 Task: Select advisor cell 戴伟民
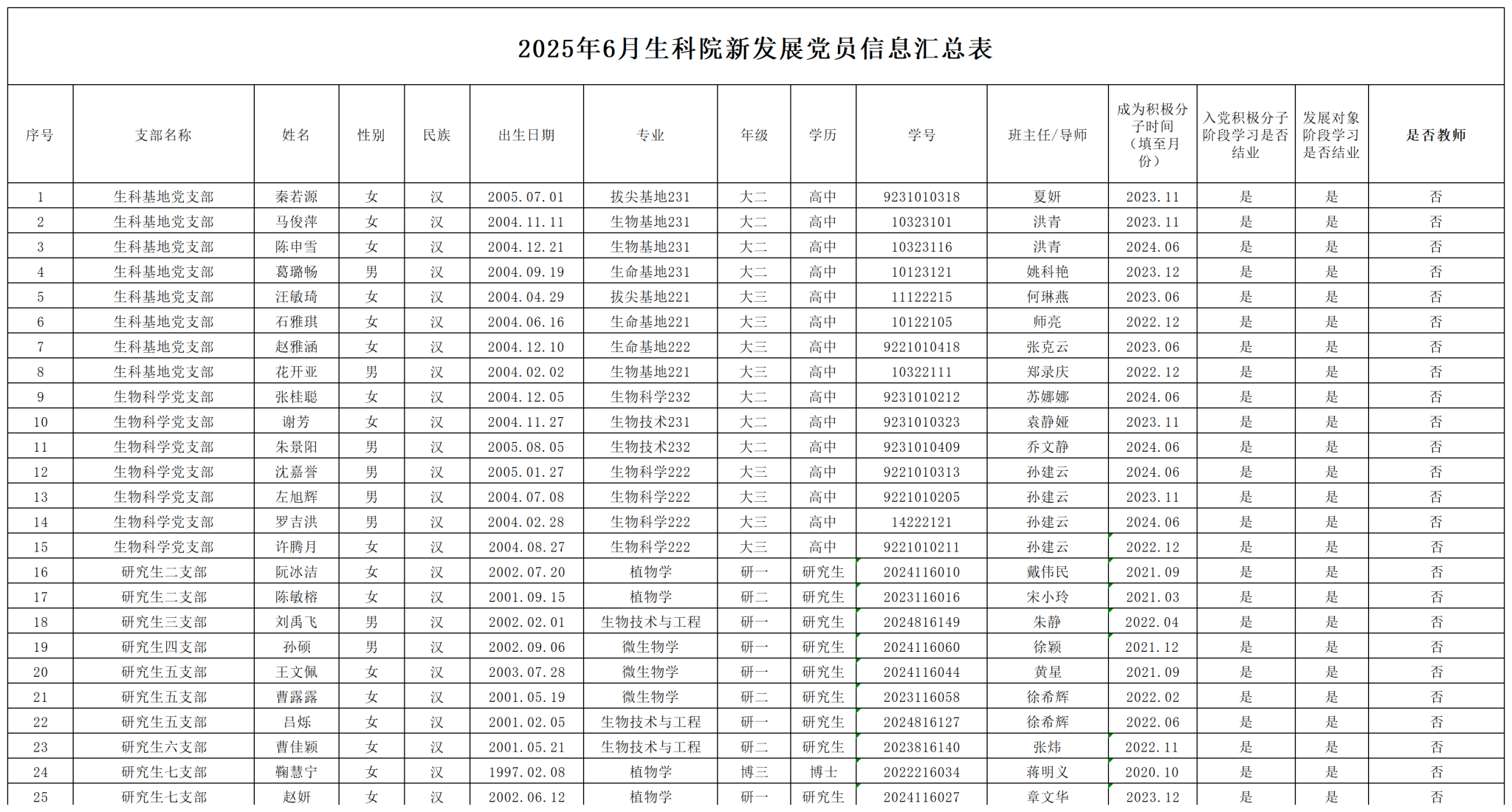pos(1047,572)
